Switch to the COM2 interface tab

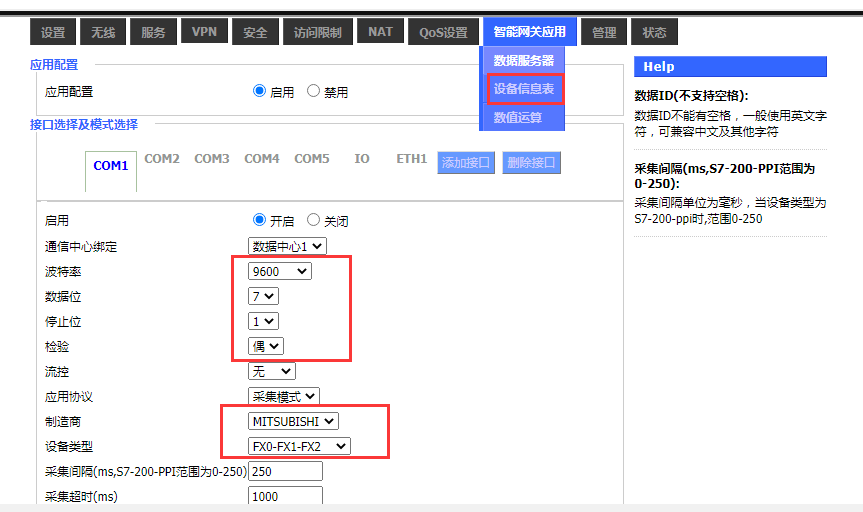[162, 159]
